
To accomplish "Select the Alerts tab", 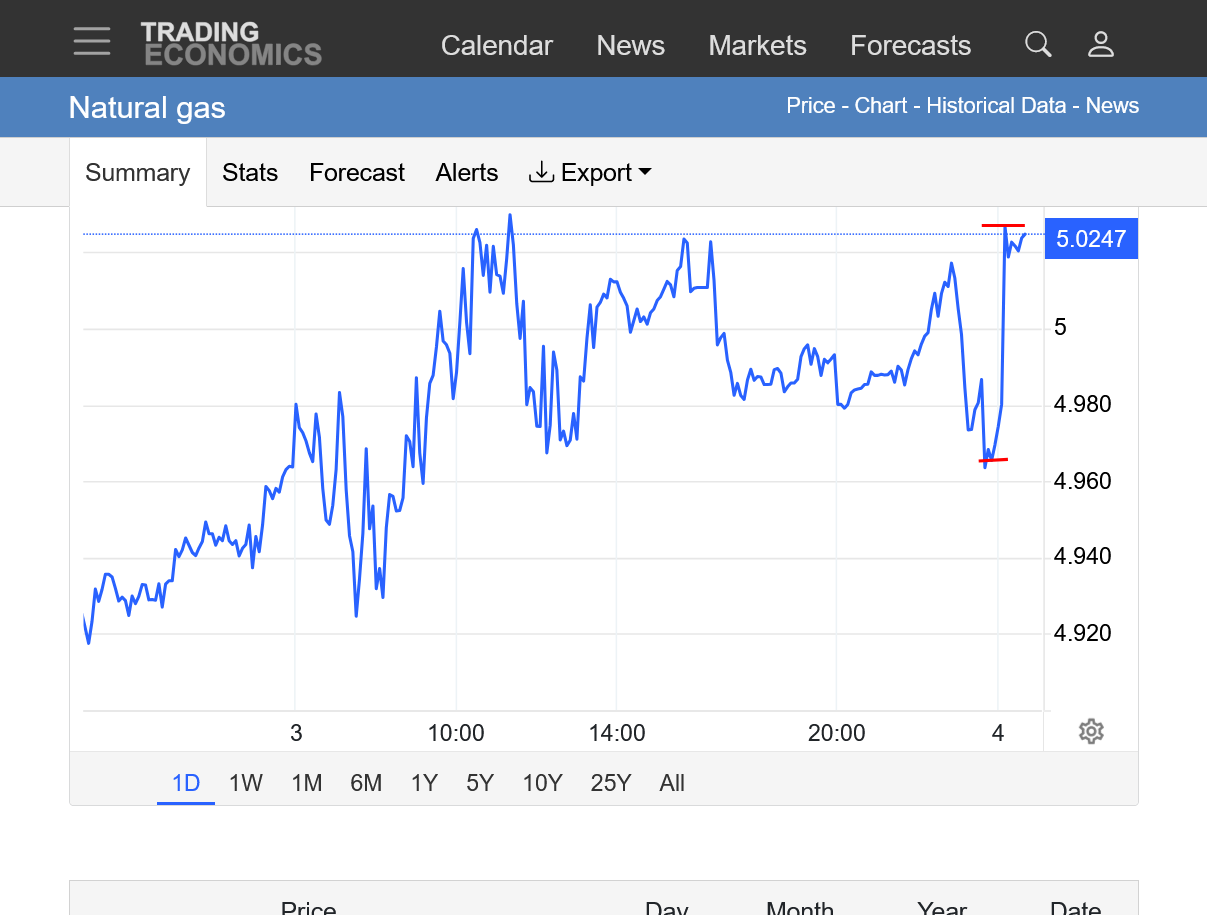I will coord(467,173).
